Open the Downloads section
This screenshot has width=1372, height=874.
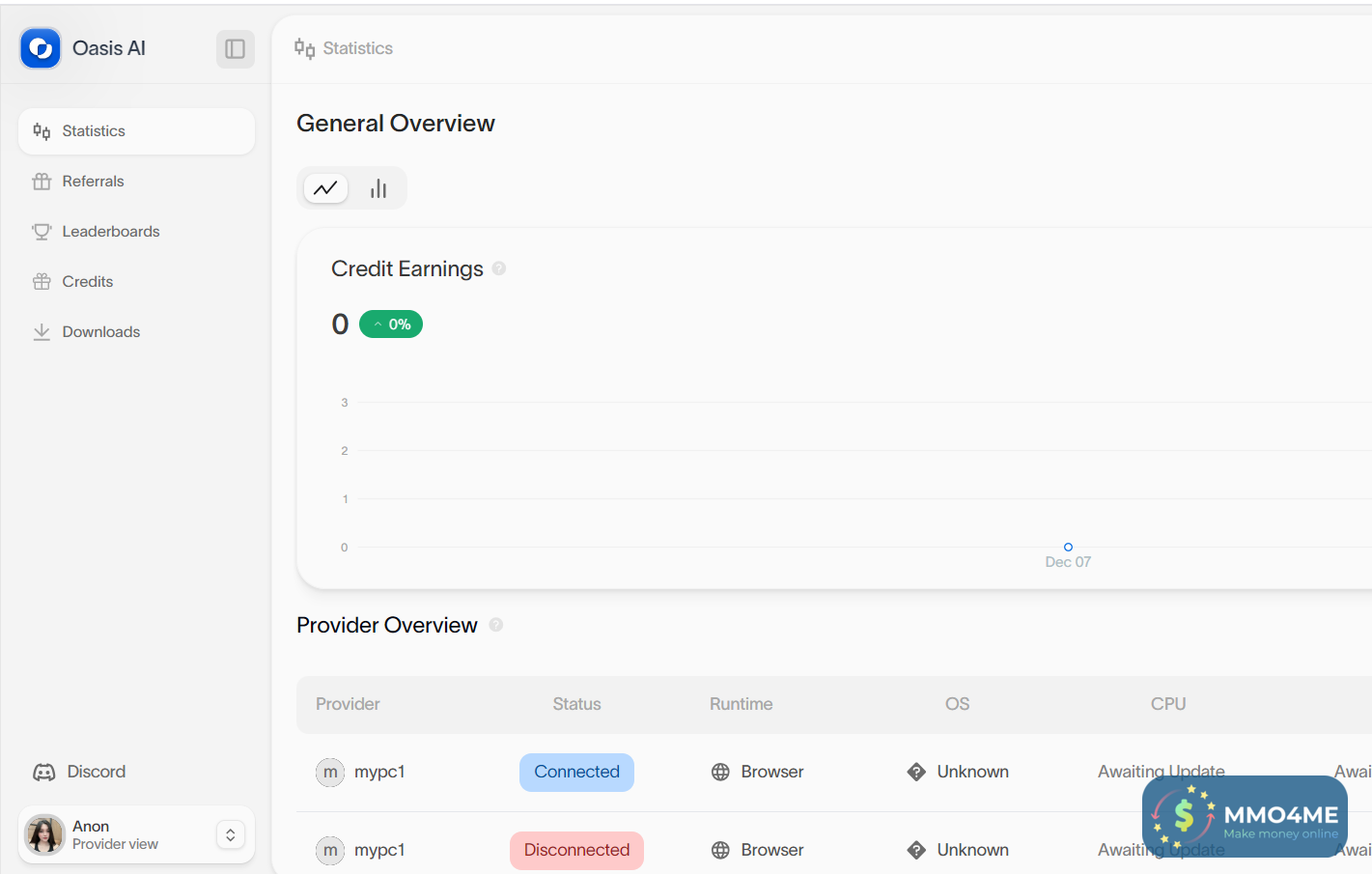point(100,332)
